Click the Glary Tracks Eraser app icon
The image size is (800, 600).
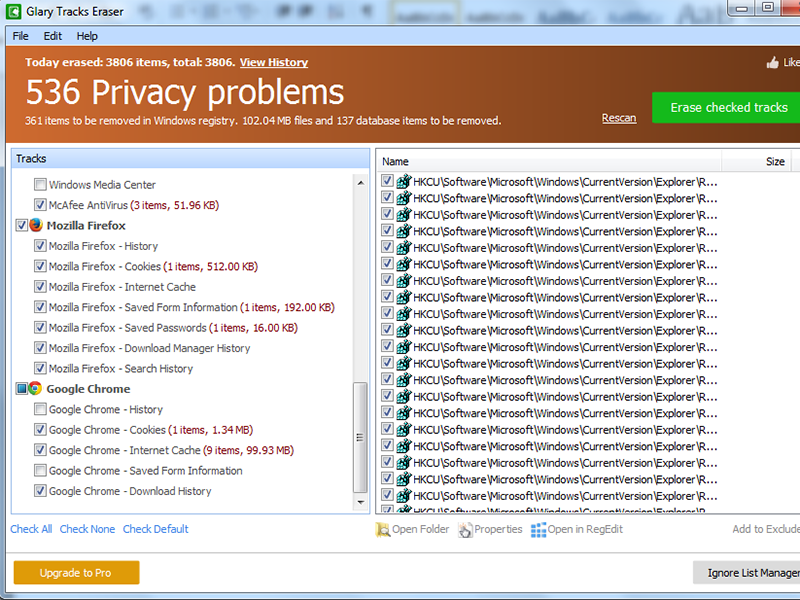pyautogui.click(x=13, y=11)
